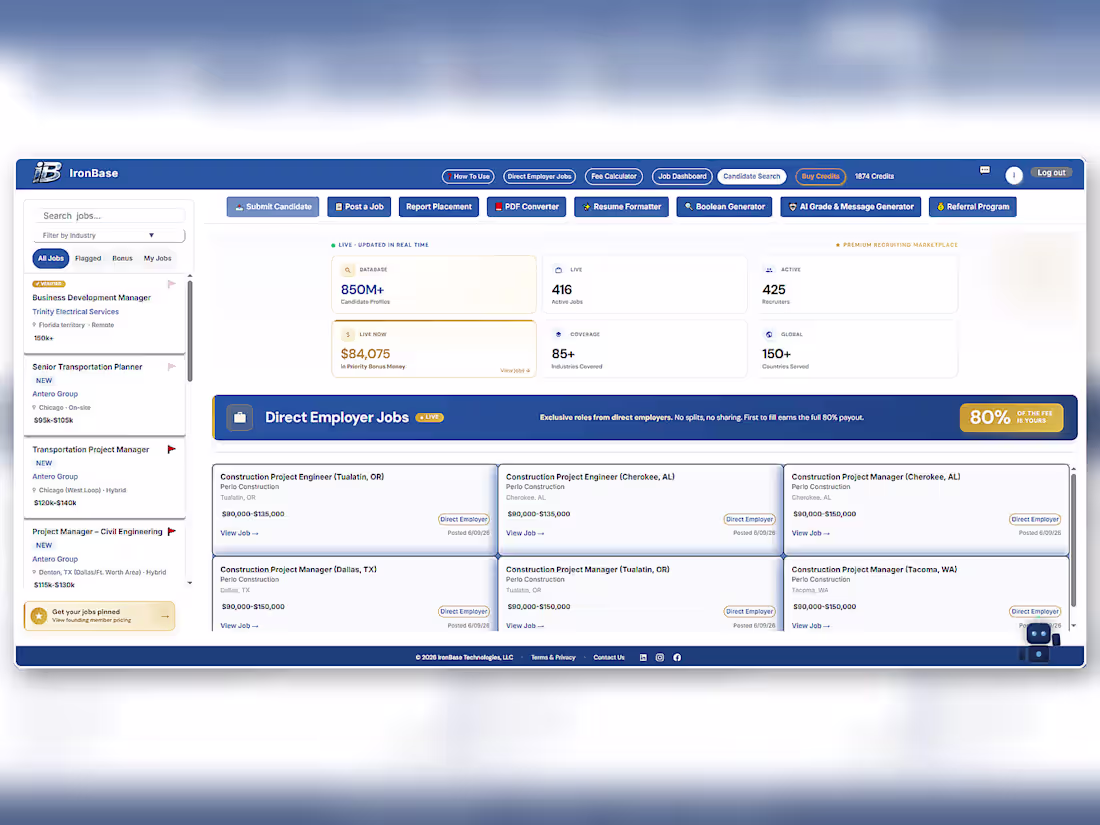Open the PDF Converter tool
This screenshot has height=825, width=1100.
click(526, 207)
